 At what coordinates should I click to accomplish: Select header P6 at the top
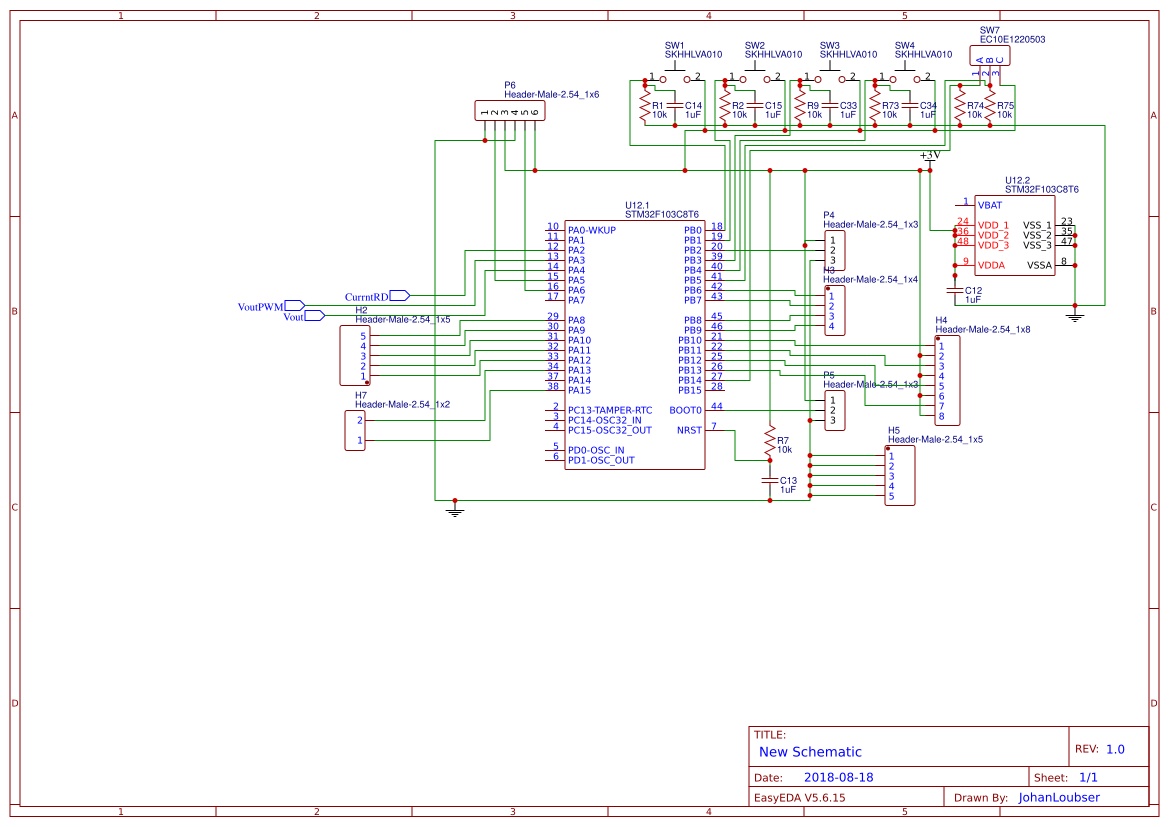[510, 110]
